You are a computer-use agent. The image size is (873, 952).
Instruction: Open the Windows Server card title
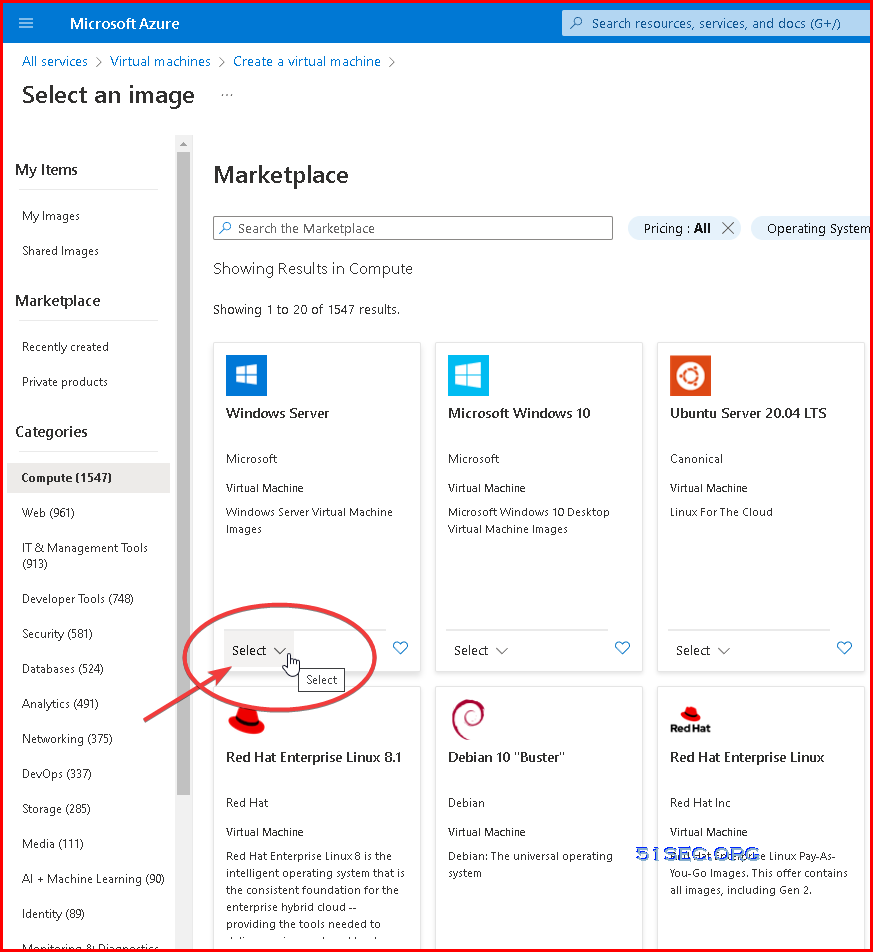coord(277,413)
